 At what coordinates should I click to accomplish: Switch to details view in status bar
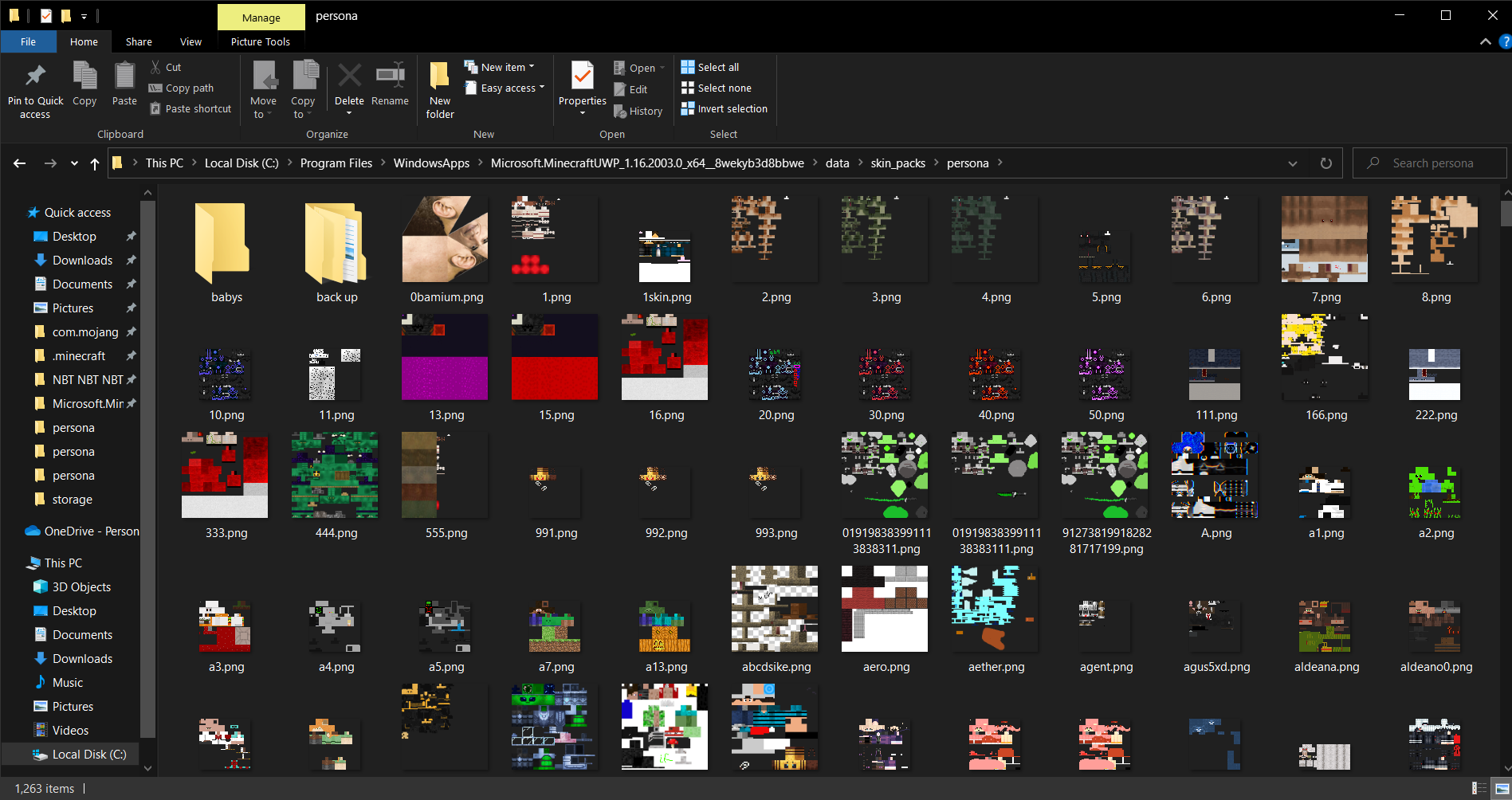(x=1479, y=788)
